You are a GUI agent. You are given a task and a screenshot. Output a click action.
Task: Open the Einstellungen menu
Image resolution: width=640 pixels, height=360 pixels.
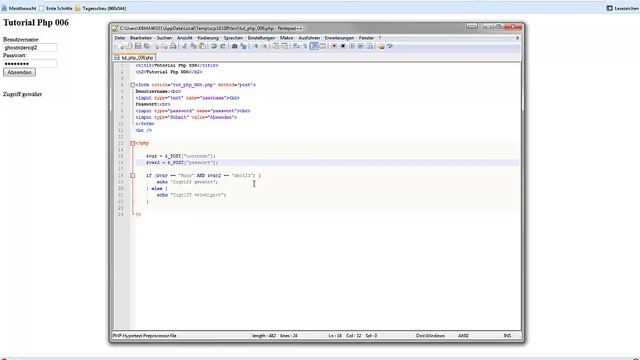point(261,38)
